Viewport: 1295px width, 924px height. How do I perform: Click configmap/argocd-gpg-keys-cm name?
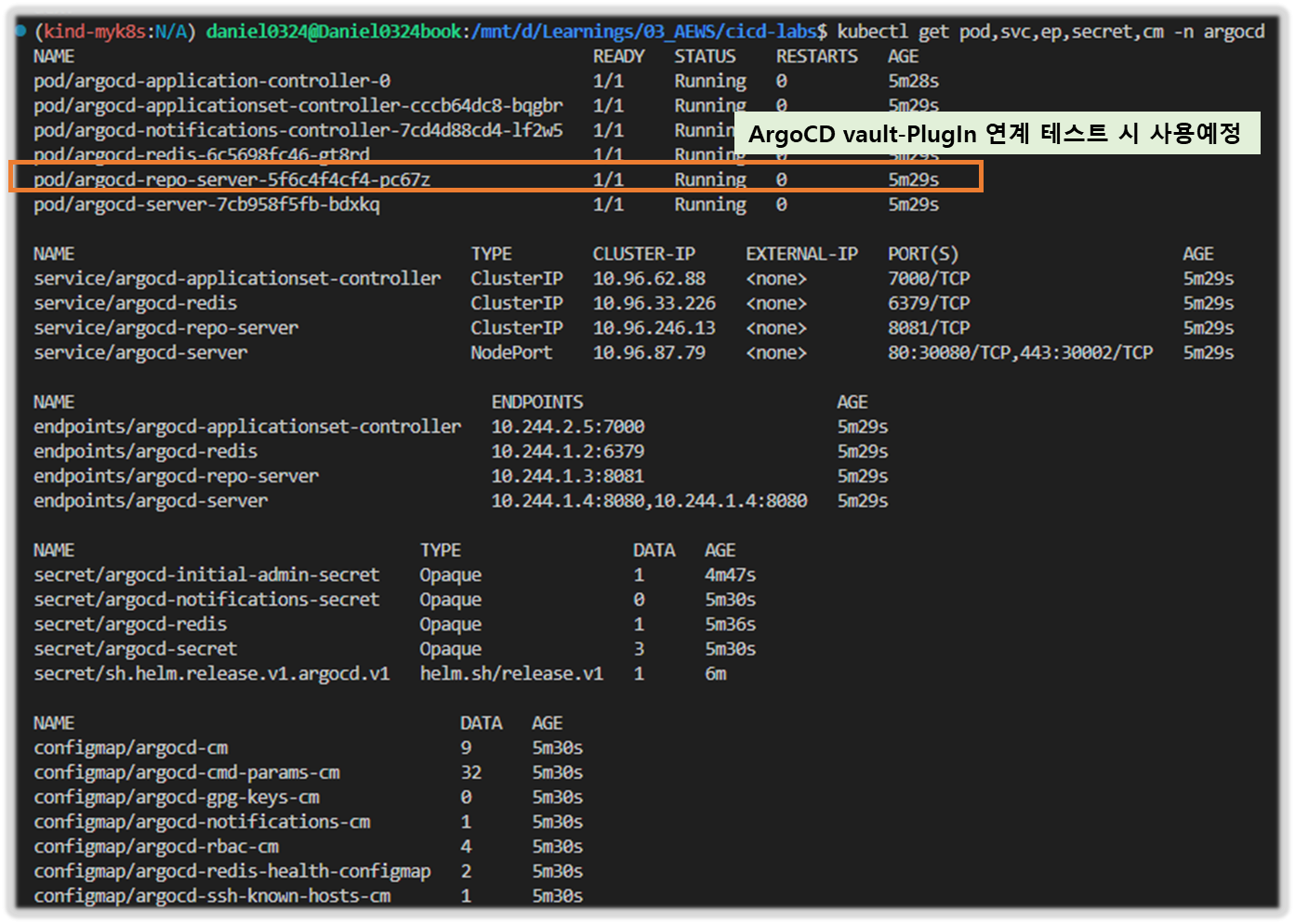[177, 797]
